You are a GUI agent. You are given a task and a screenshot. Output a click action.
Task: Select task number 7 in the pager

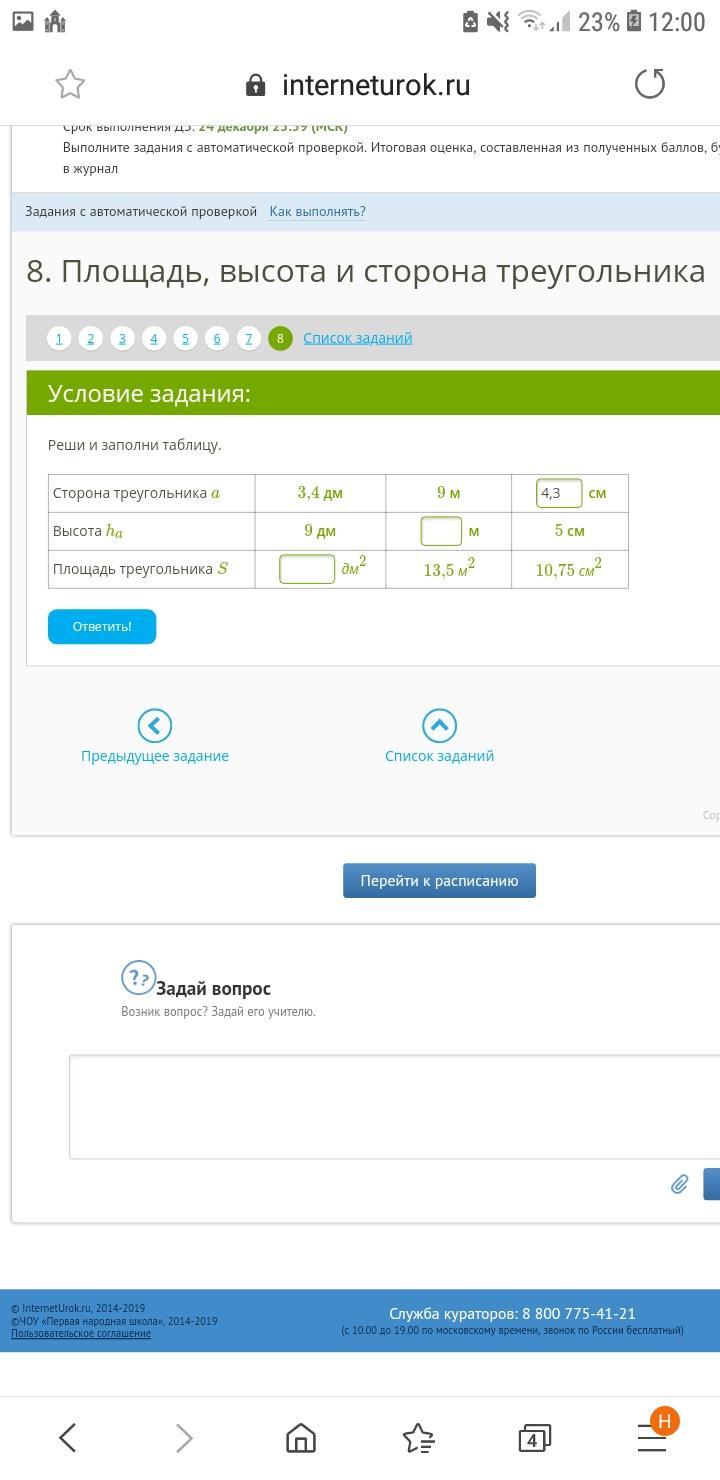[x=248, y=338]
